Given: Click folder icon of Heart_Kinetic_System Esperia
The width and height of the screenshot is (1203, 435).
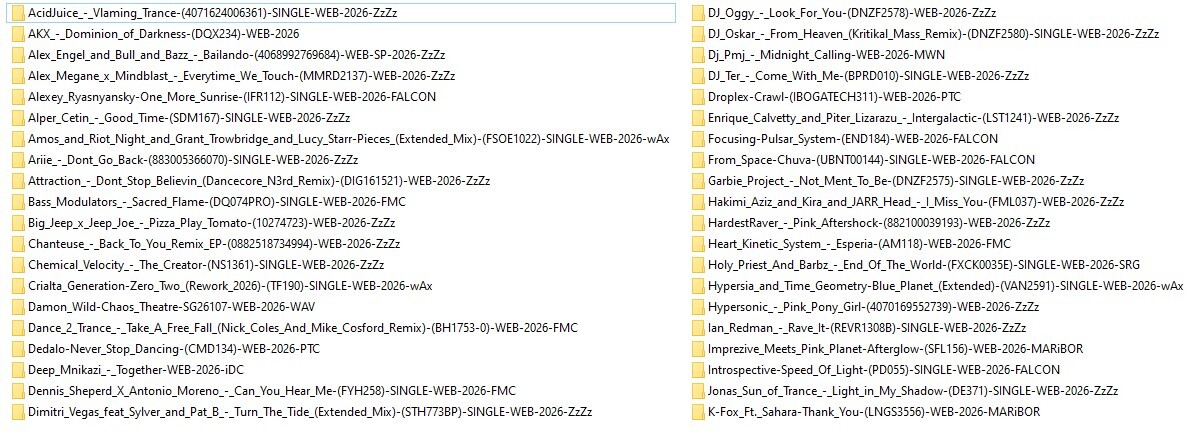Looking at the screenshot, I should (x=697, y=244).
